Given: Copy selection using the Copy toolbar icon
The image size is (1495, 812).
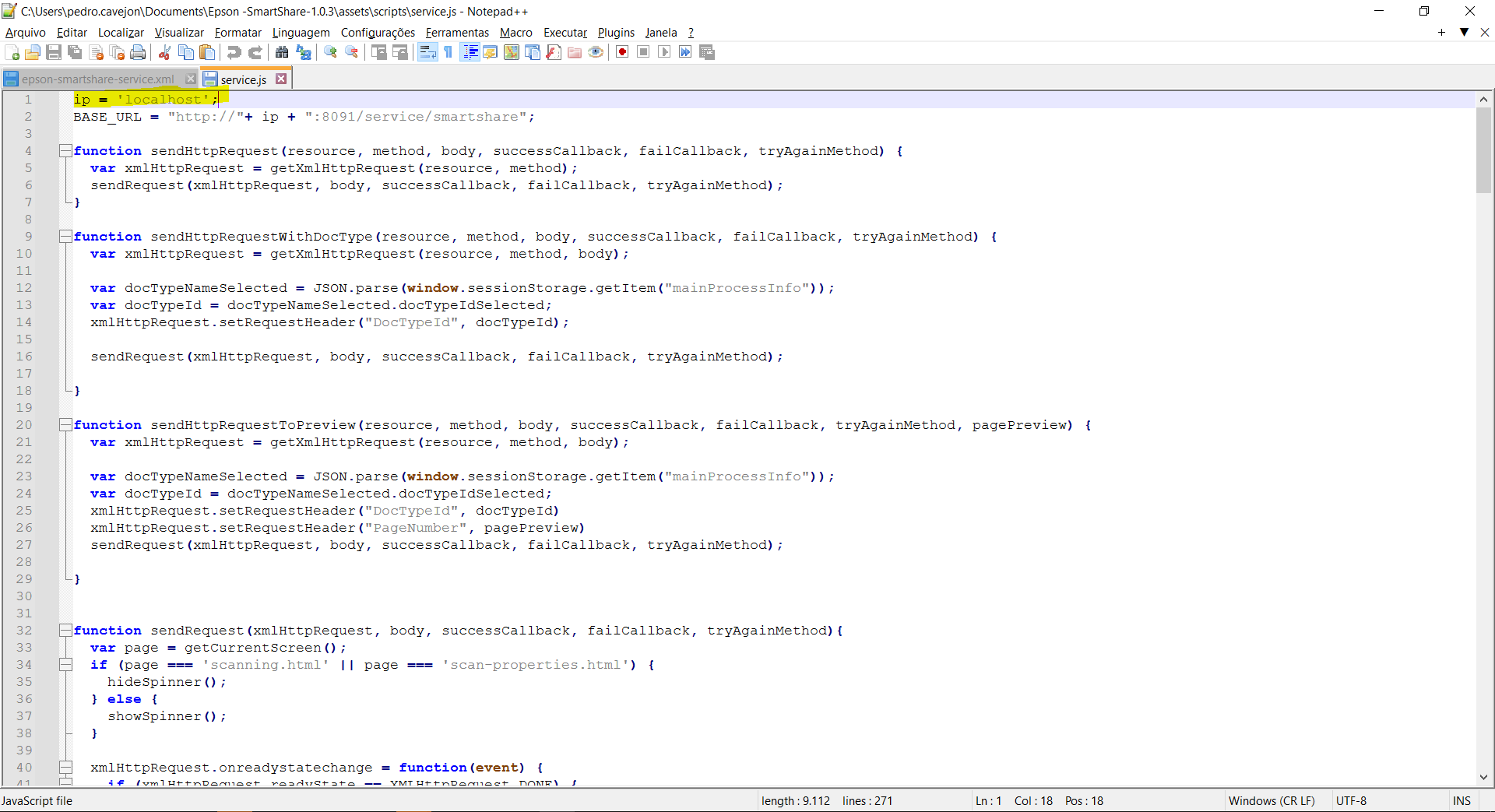Looking at the screenshot, I should (x=185, y=52).
